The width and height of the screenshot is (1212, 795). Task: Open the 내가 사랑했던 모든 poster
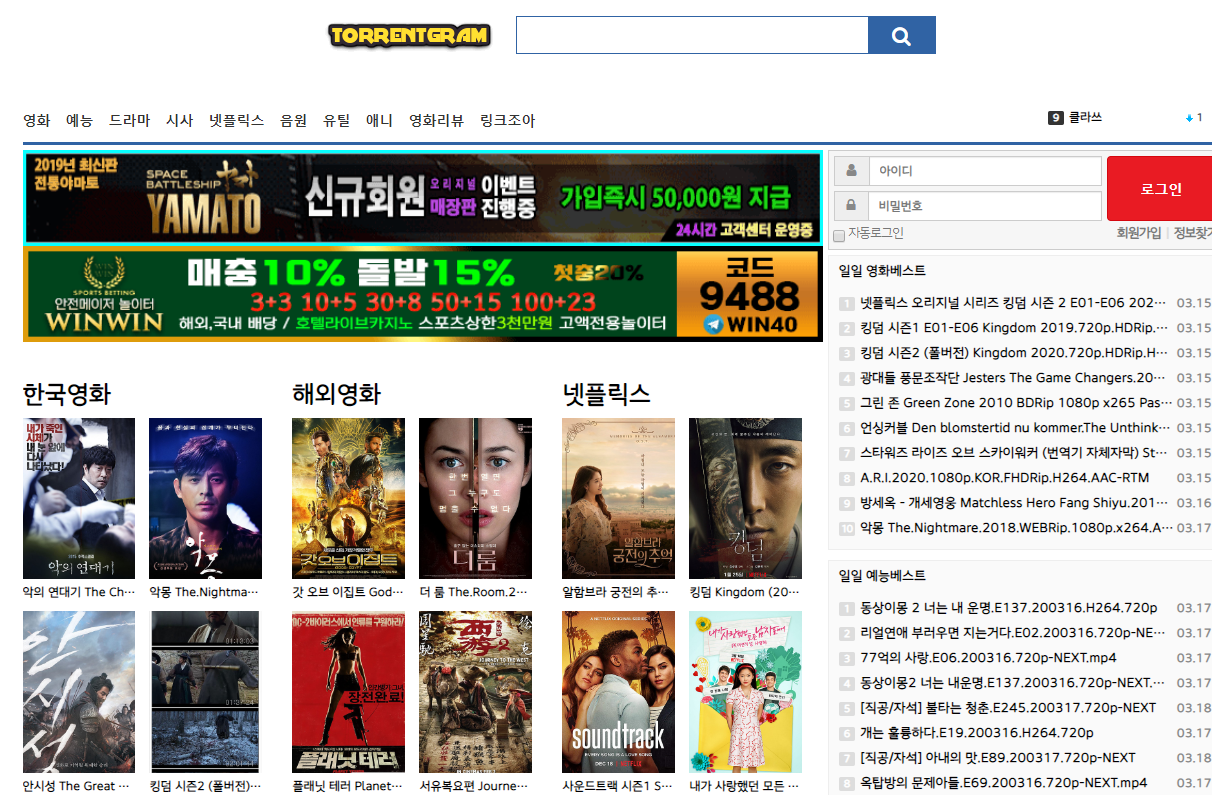(x=746, y=692)
